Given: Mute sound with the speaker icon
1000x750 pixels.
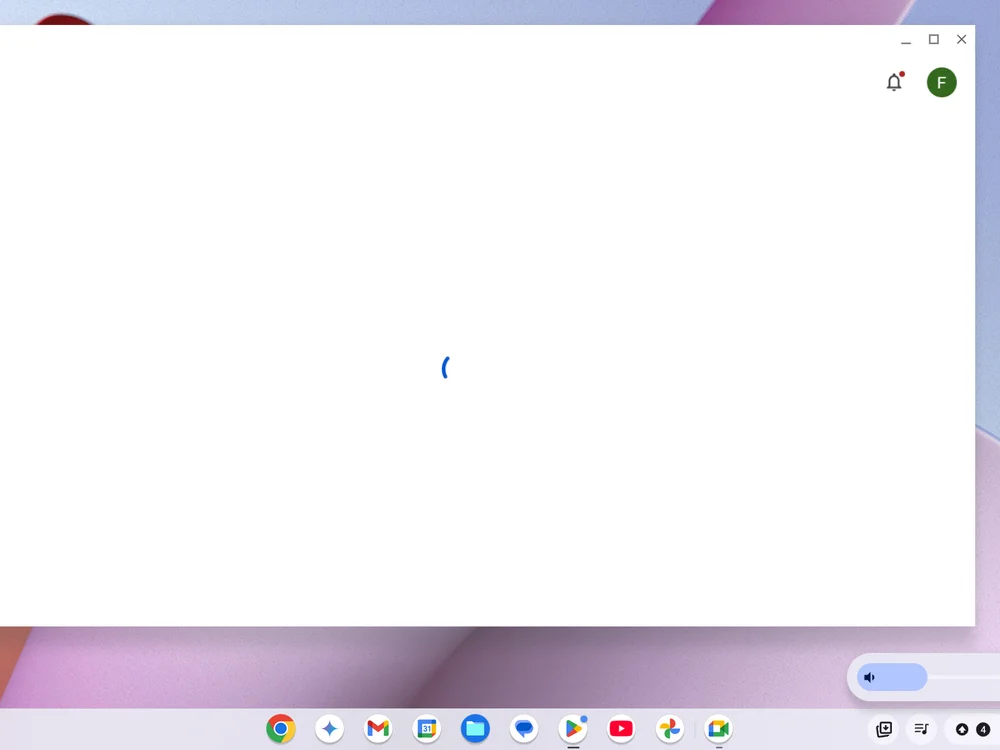Looking at the screenshot, I should tap(869, 677).
